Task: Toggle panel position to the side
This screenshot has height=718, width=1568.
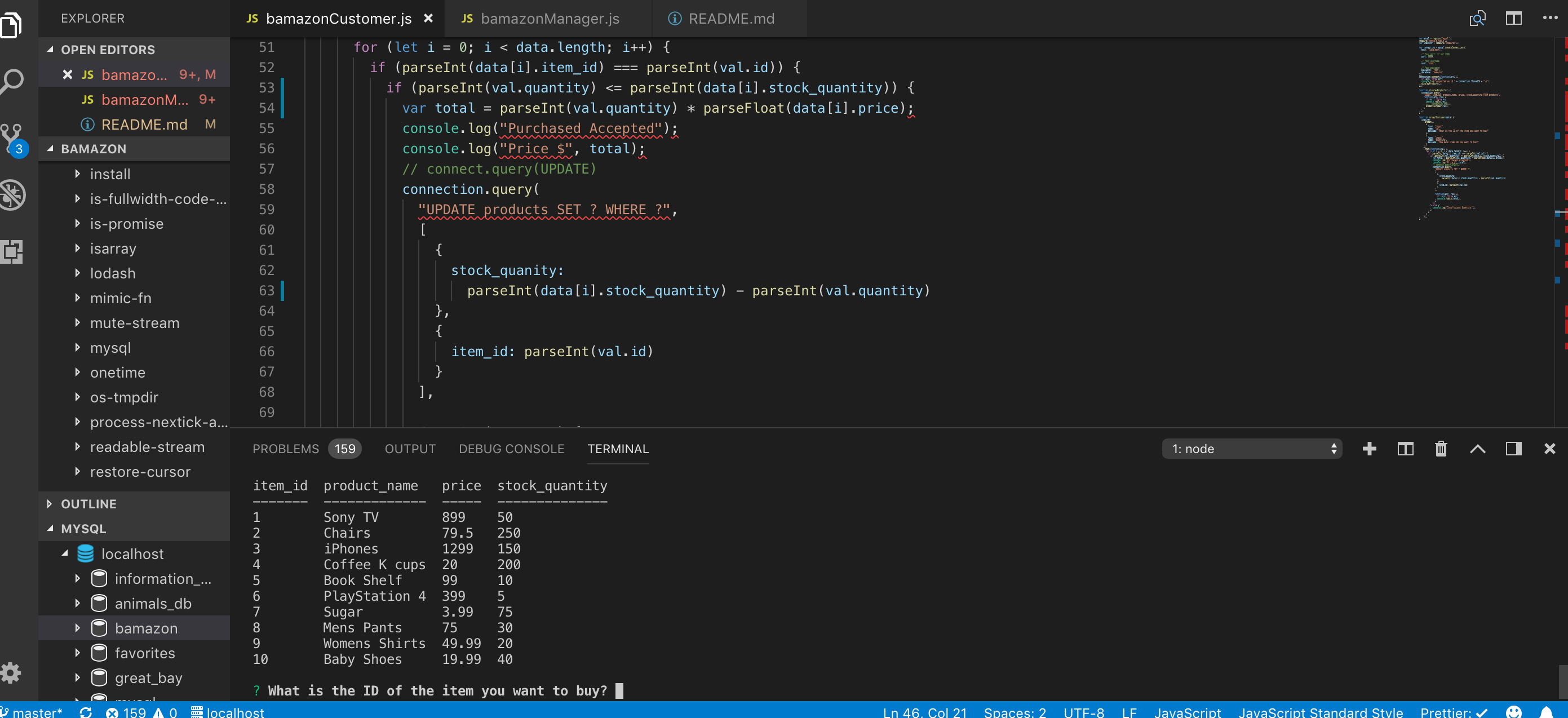Action: coord(1513,449)
